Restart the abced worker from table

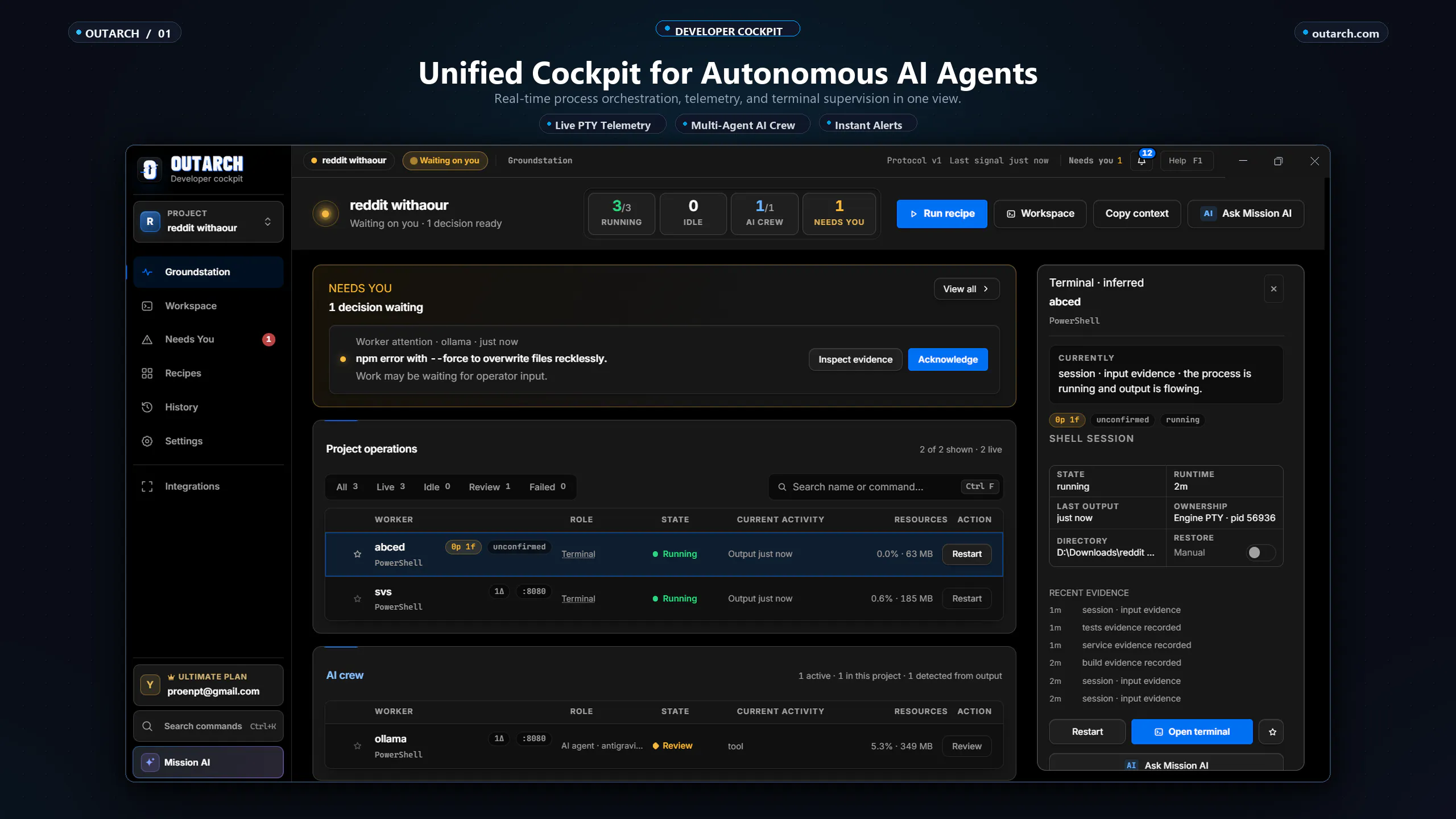[967, 554]
